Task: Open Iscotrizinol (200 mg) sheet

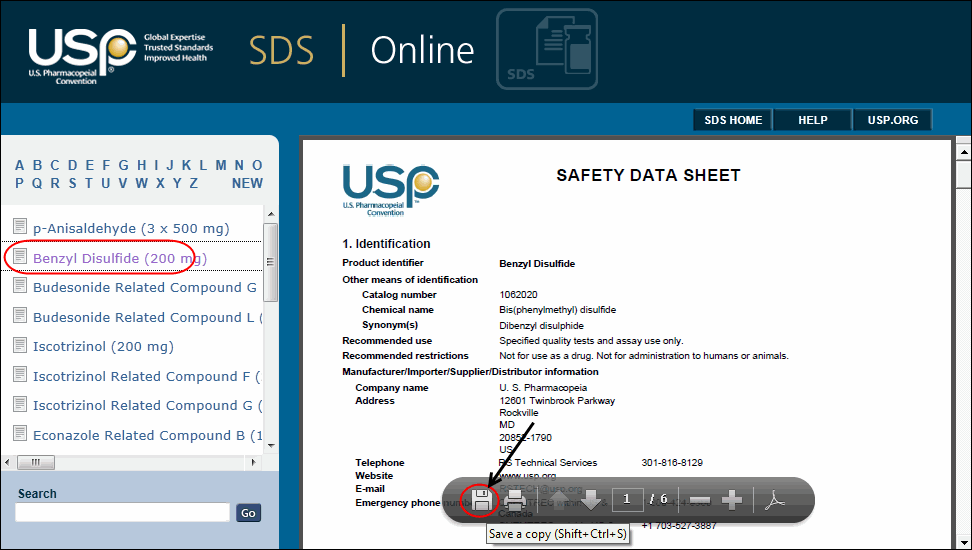Action: click(104, 347)
